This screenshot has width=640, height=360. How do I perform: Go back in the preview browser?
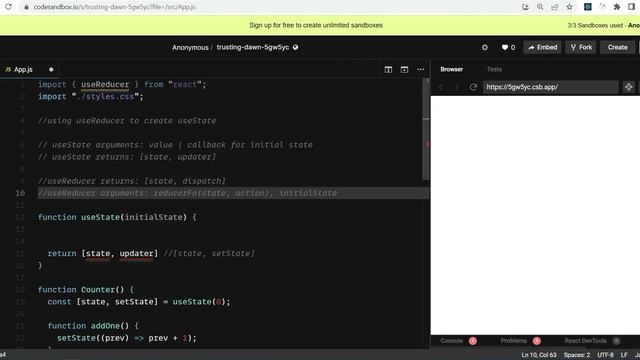point(441,87)
